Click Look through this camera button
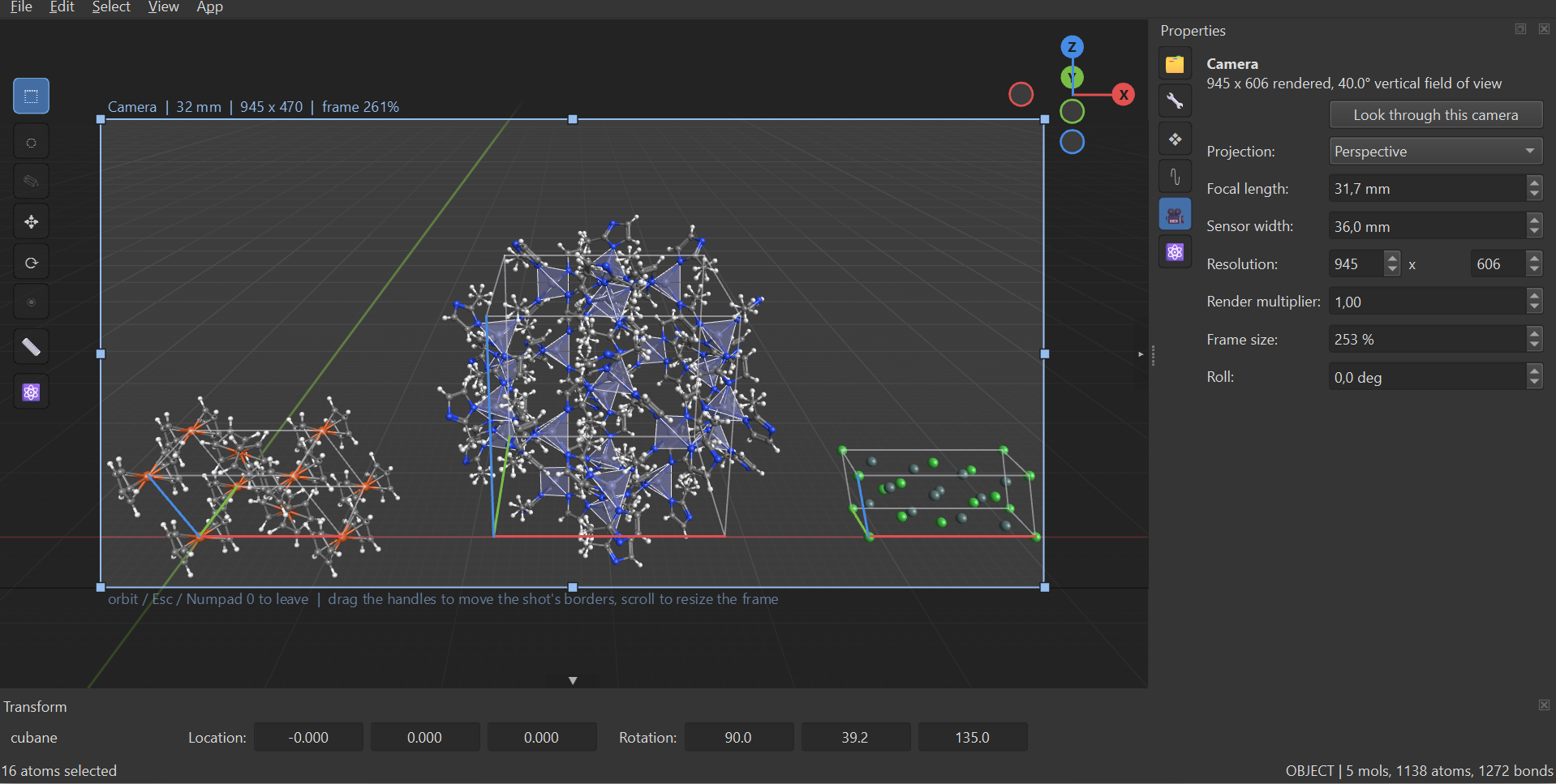The image size is (1556, 784). (x=1435, y=115)
